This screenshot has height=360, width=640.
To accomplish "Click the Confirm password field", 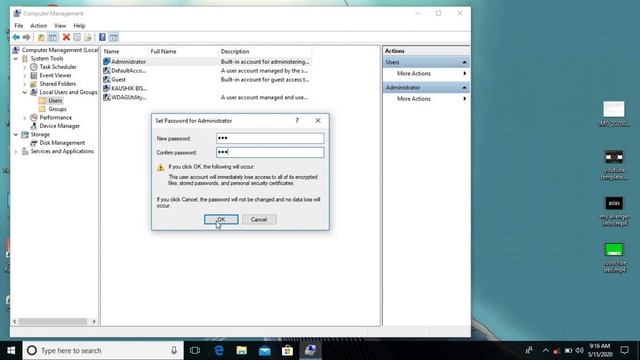I will point(270,152).
